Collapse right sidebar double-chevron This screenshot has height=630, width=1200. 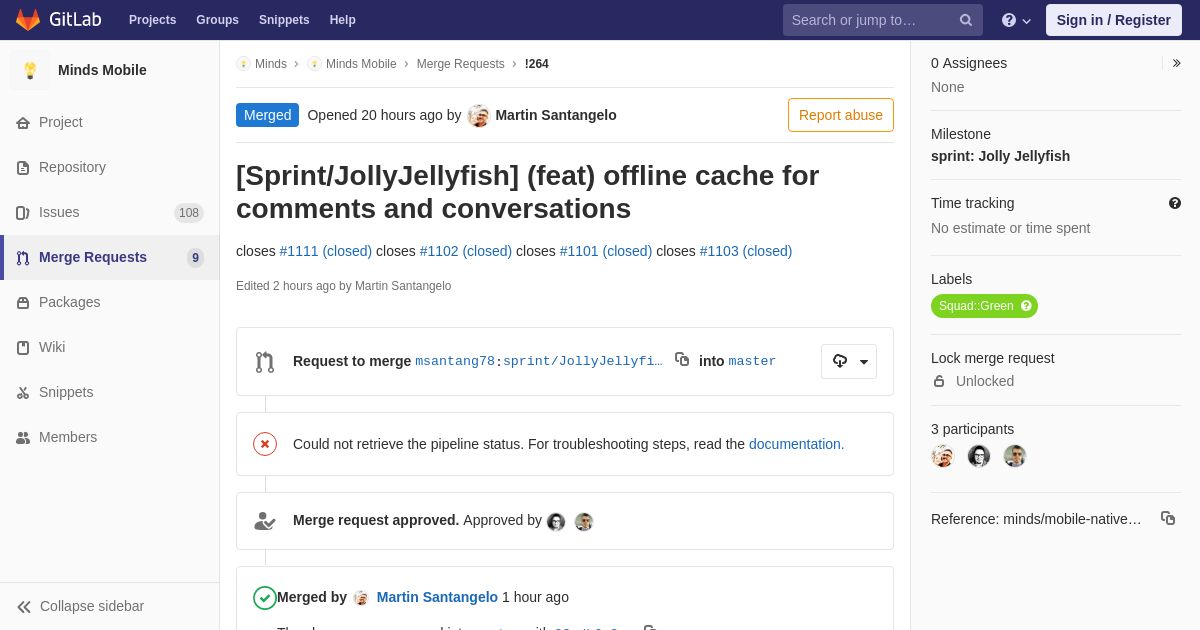point(1177,63)
